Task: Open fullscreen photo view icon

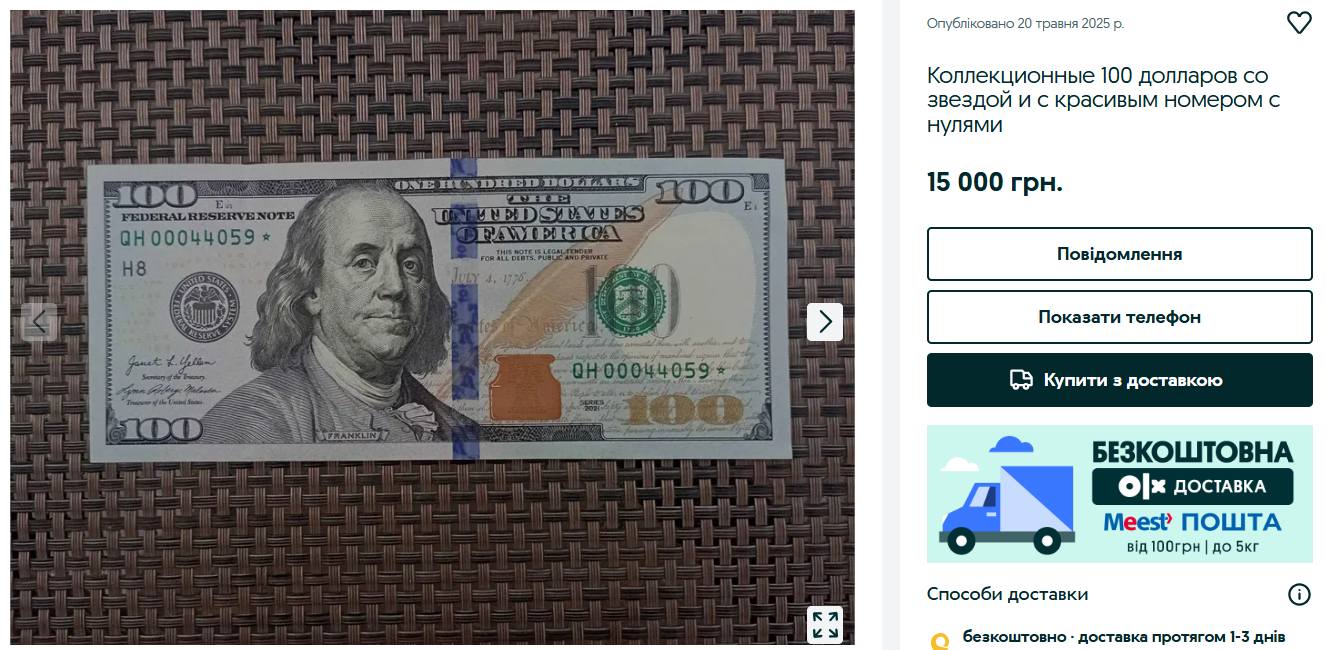Action: [x=825, y=625]
